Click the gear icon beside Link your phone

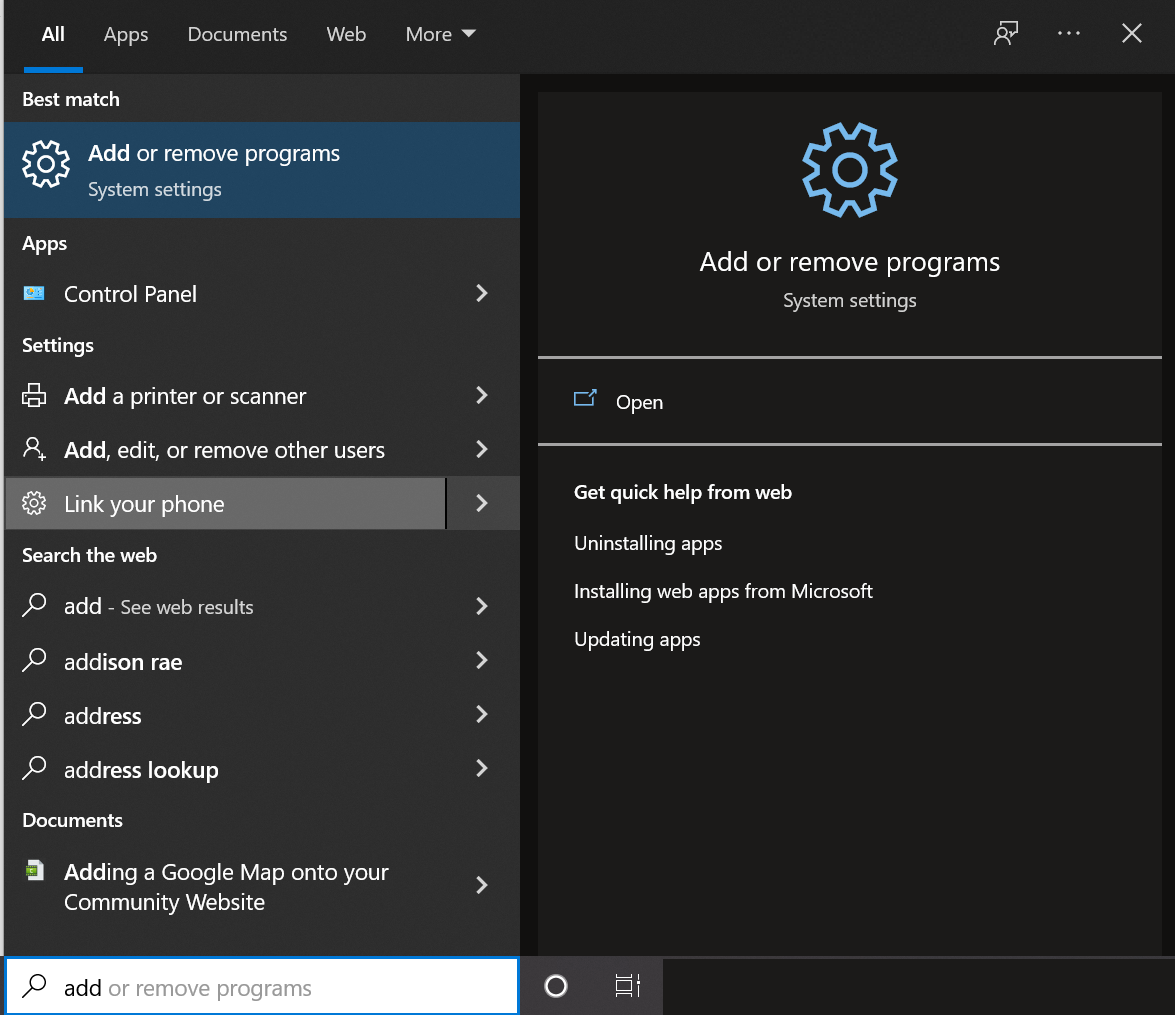coord(34,503)
